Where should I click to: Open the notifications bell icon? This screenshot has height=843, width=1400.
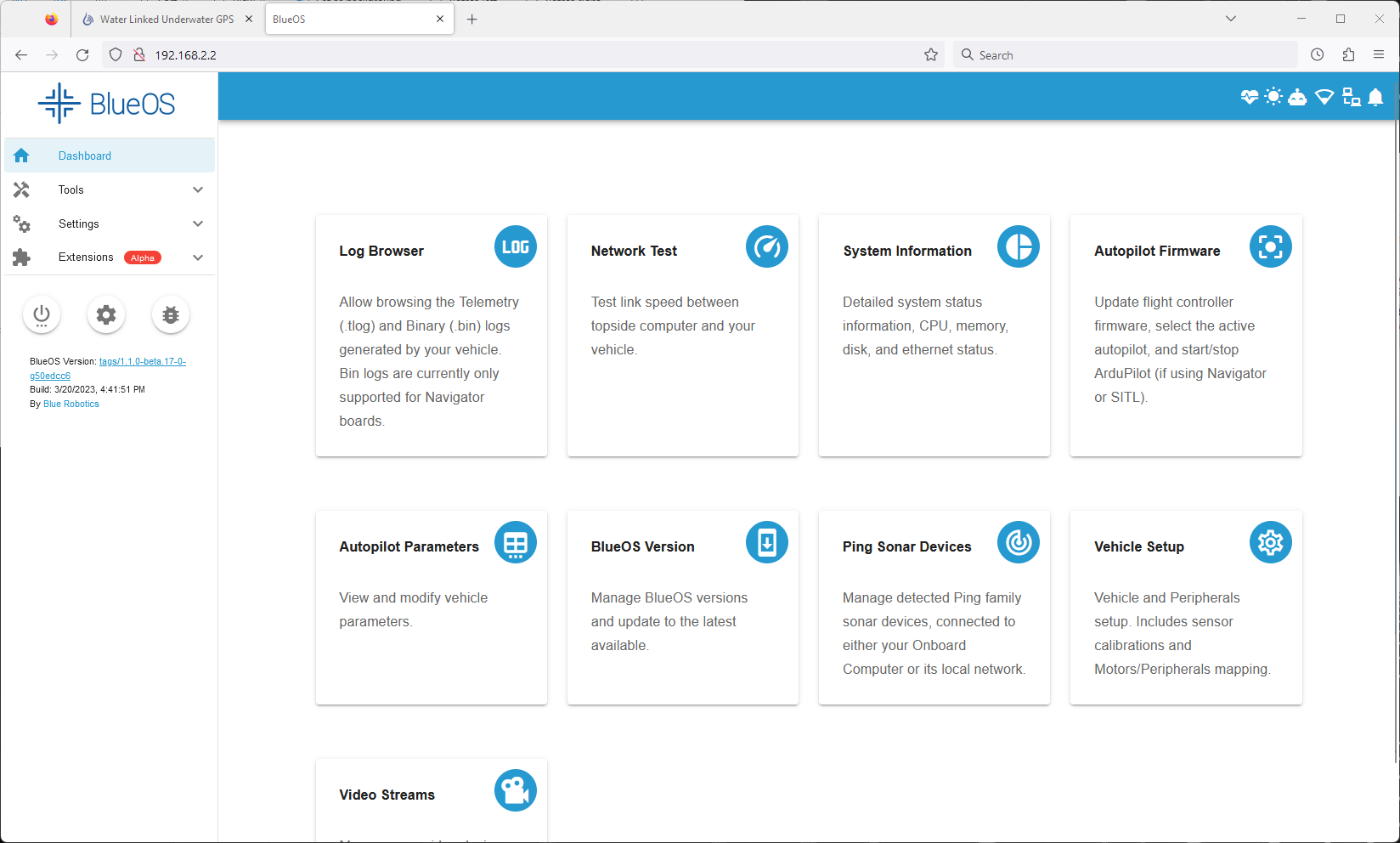click(1376, 97)
